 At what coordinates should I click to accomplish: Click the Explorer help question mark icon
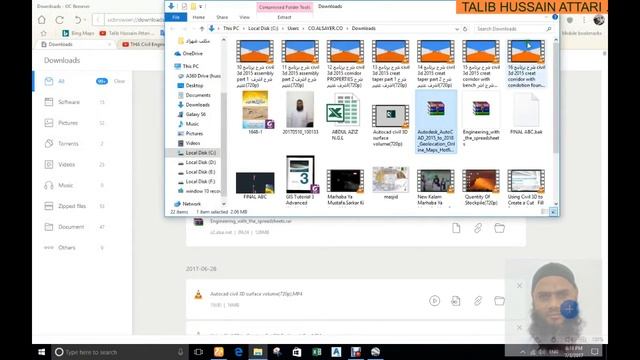point(555,17)
